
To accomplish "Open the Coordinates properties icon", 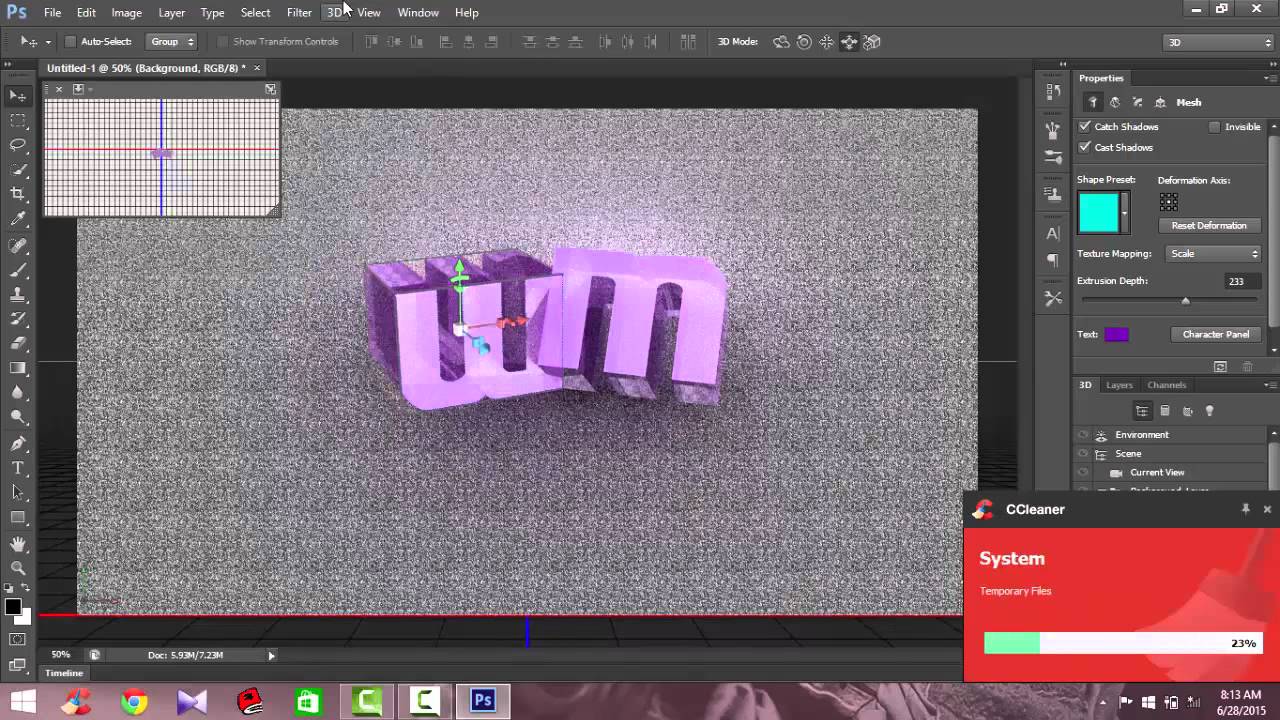I will click(1160, 102).
